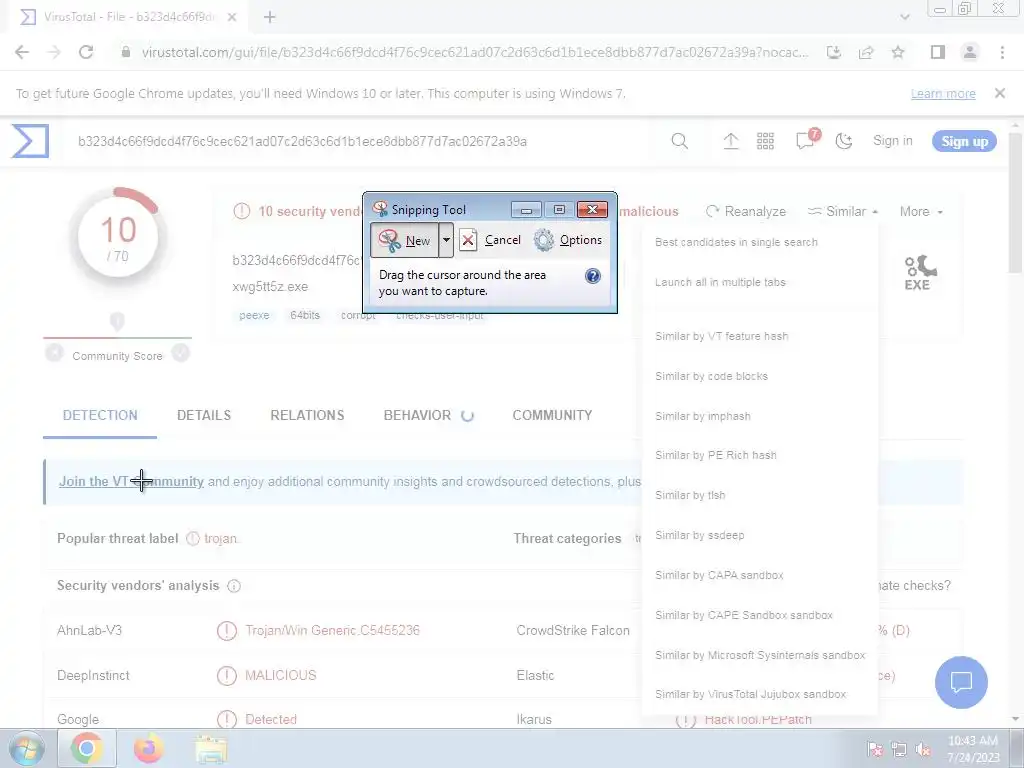Screen dimensions: 1024x768
Task: Open the File Explorer taskbar icon
Action: 210,748
